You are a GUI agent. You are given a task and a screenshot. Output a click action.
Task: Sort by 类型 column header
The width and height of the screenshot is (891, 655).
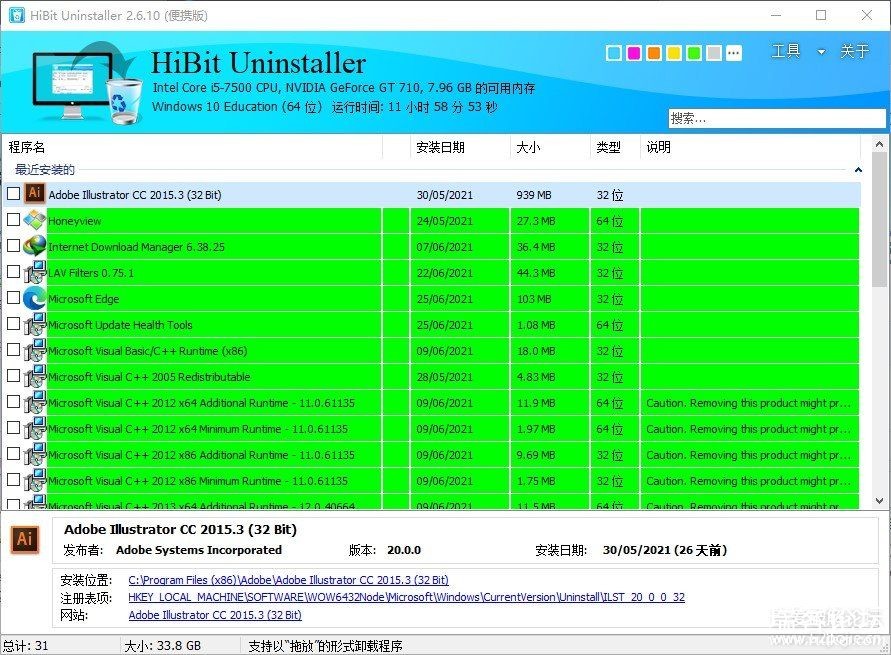point(615,148)
